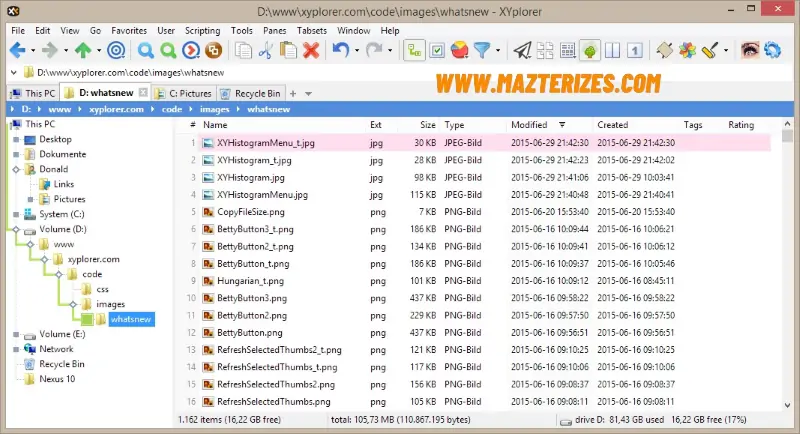Open Type Stats pie chart icon

click(460, 50)
